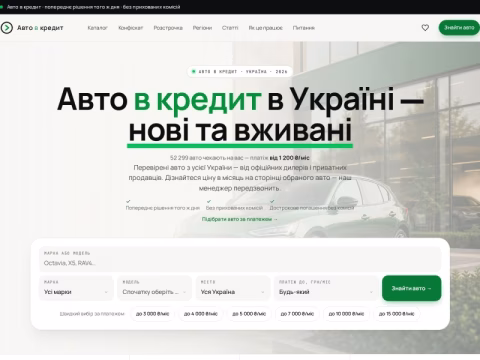This screenshot has height=360, width=480.
Task: Open the Як це працює page
Action: (266, 28)
